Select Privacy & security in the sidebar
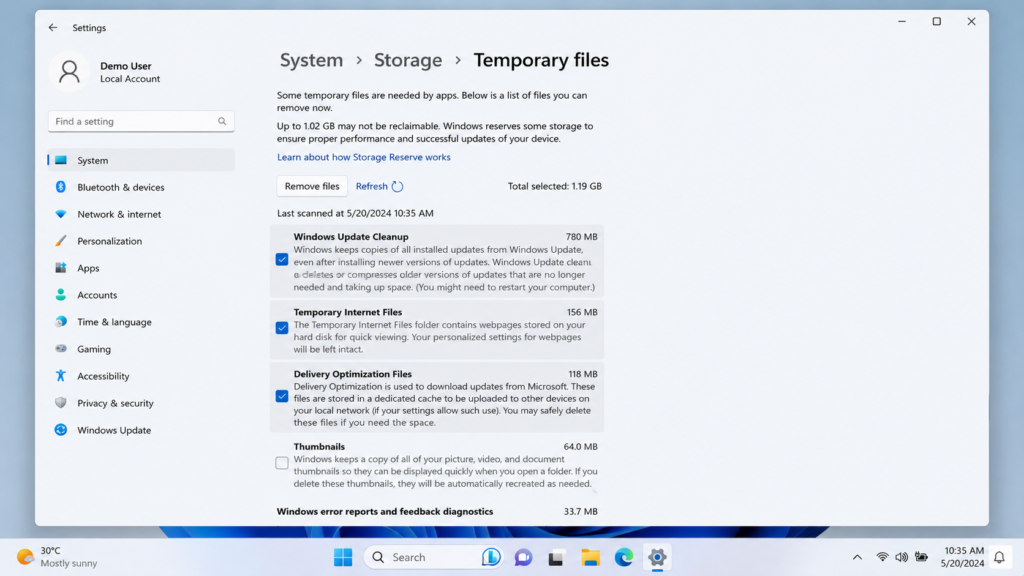 coord(141,403)
